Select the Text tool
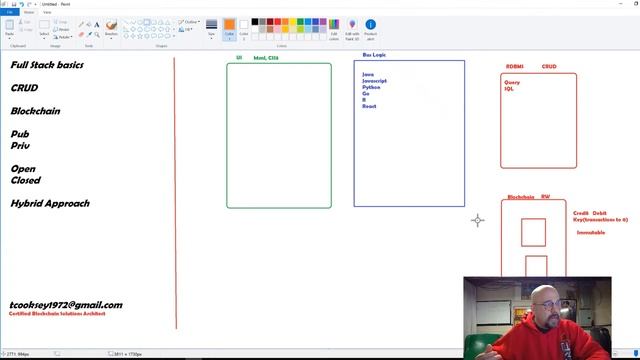 (x=97, y=25)
